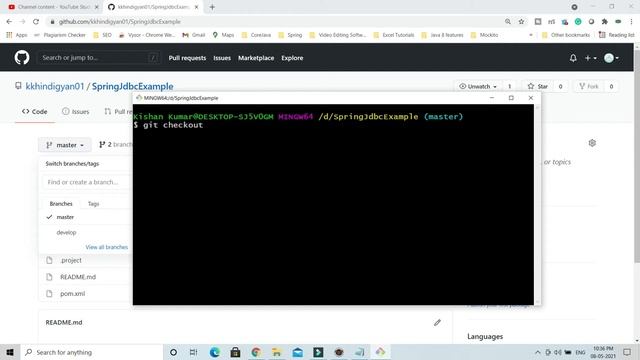Open Chrome extensions puzzle icon
Image resolution: width=640 pixels, height=360 pixels.
tap(604, 22)
